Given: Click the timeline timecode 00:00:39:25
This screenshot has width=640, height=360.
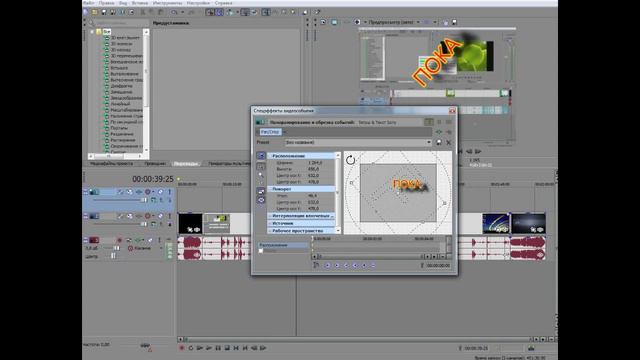Looking at the screenshot, I should point(153,179).
